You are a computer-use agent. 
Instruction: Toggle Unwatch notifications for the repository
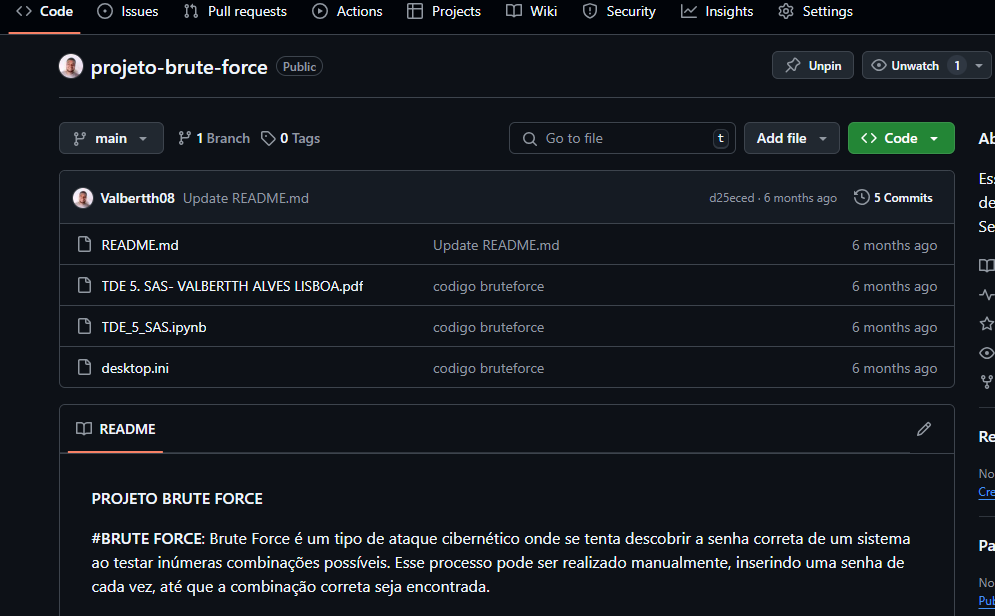pos(905,66)
